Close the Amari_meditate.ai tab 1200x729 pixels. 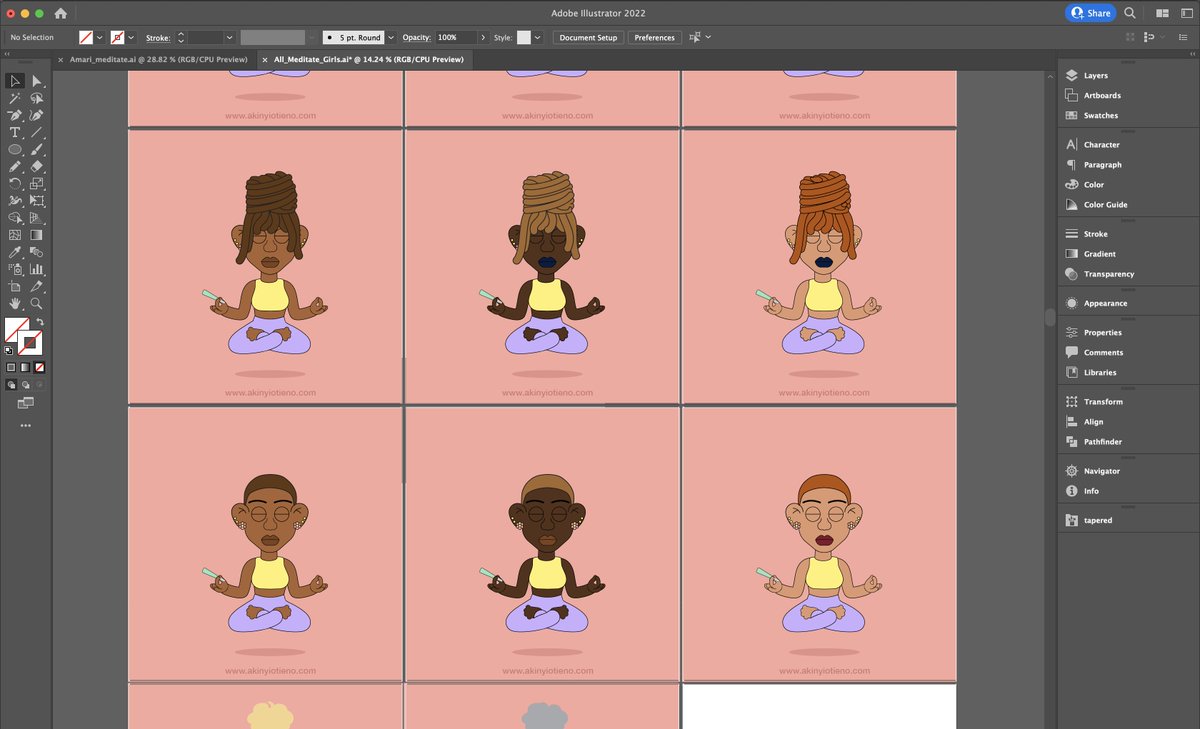click(x=62, y=60)
